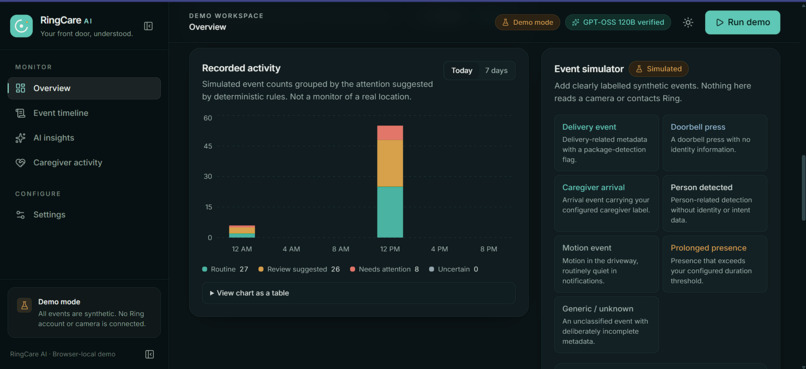This screenshot has width=806, height=369.
Task: Simulate a Person detected event
Action: [715, 204]
